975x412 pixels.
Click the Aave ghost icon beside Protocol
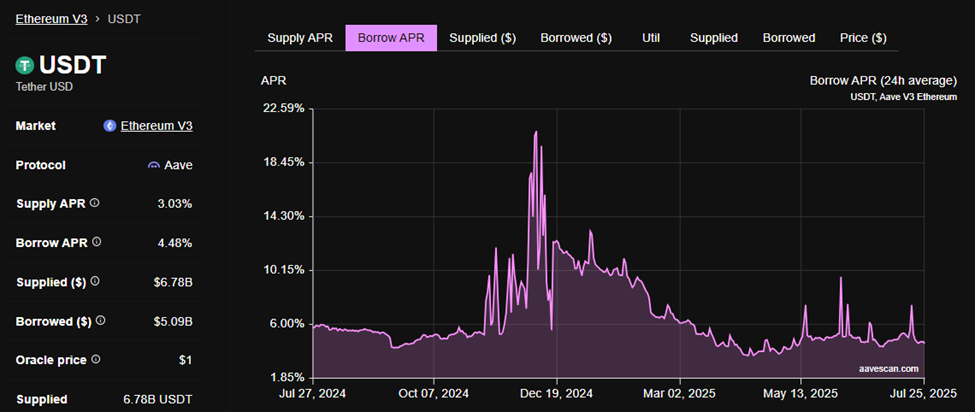154,165
